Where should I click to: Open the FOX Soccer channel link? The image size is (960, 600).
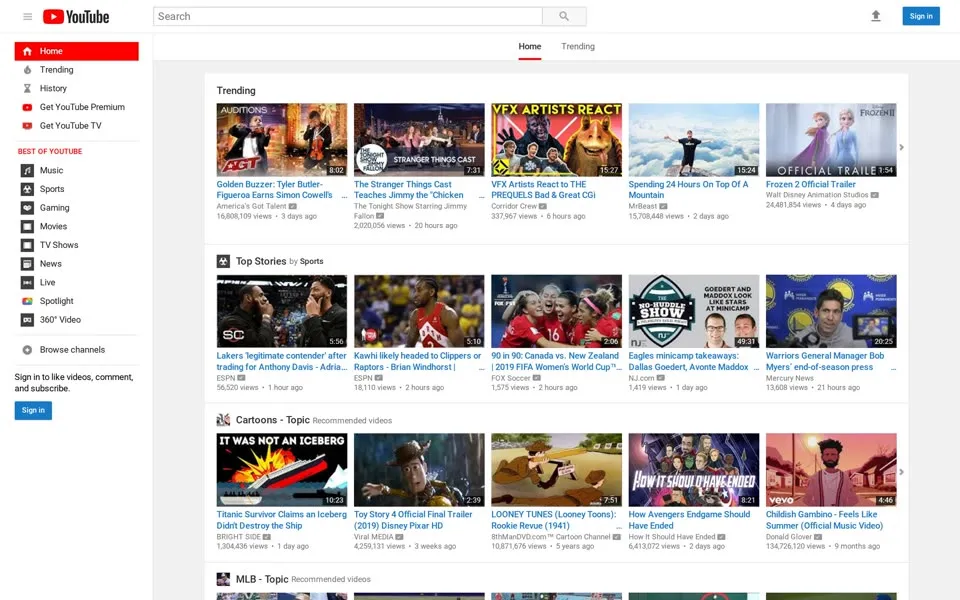click(511, 378)
